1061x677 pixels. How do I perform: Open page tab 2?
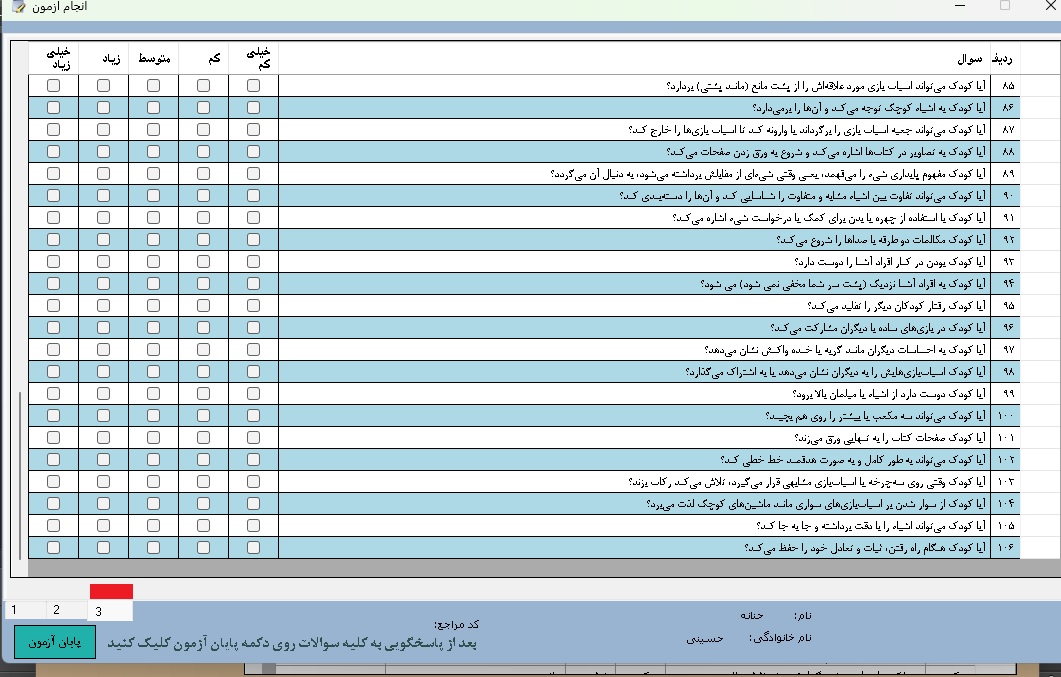tap(57, 610)
